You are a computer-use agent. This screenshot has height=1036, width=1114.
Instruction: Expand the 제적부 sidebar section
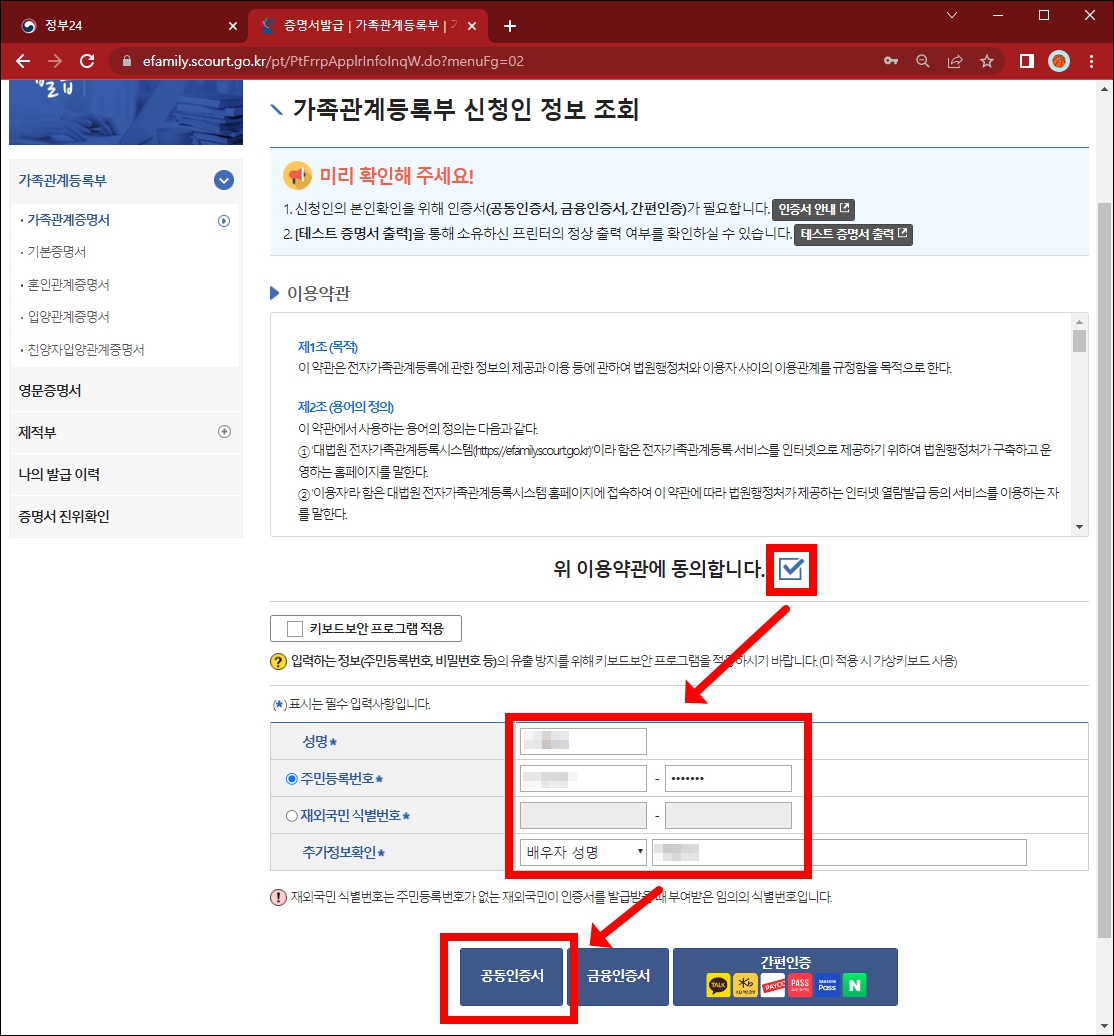(x=222, y=432)
